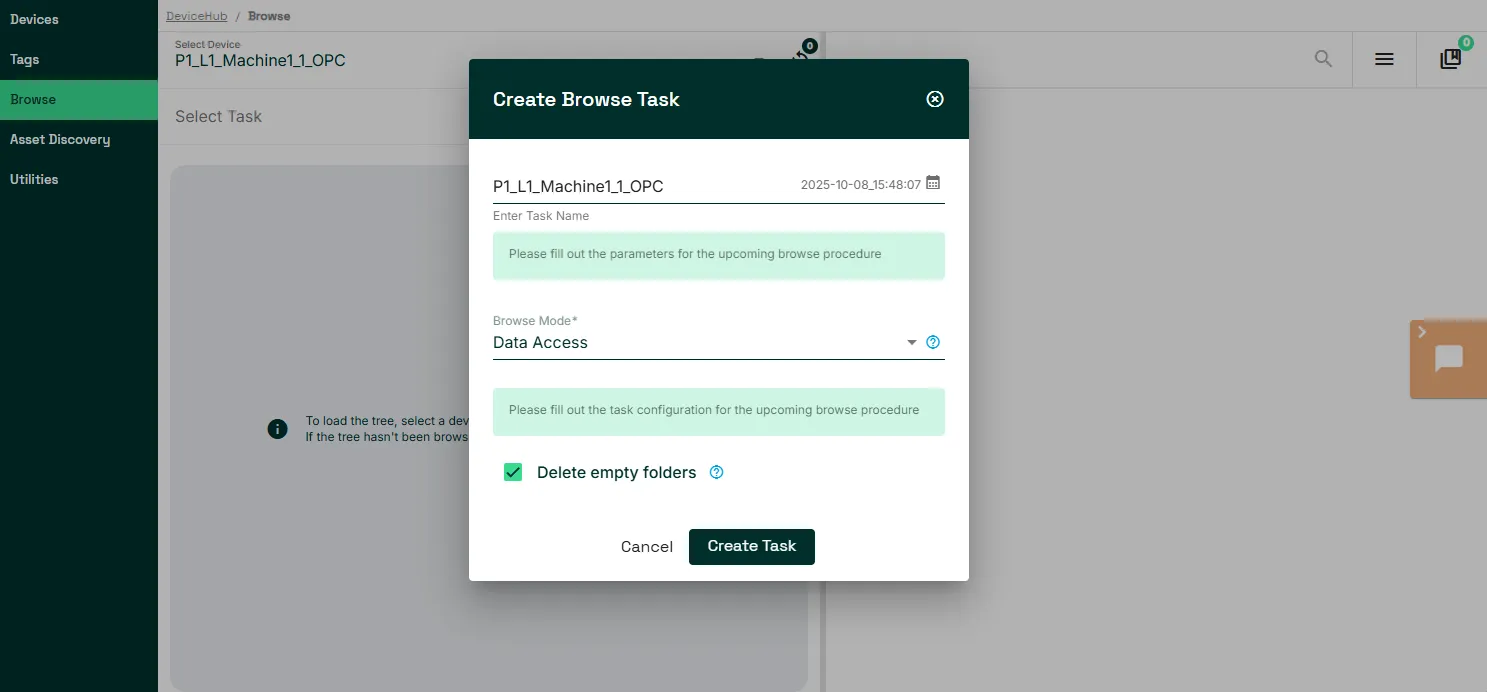
Task: Cancel the browse task creation
Action: 647,546
